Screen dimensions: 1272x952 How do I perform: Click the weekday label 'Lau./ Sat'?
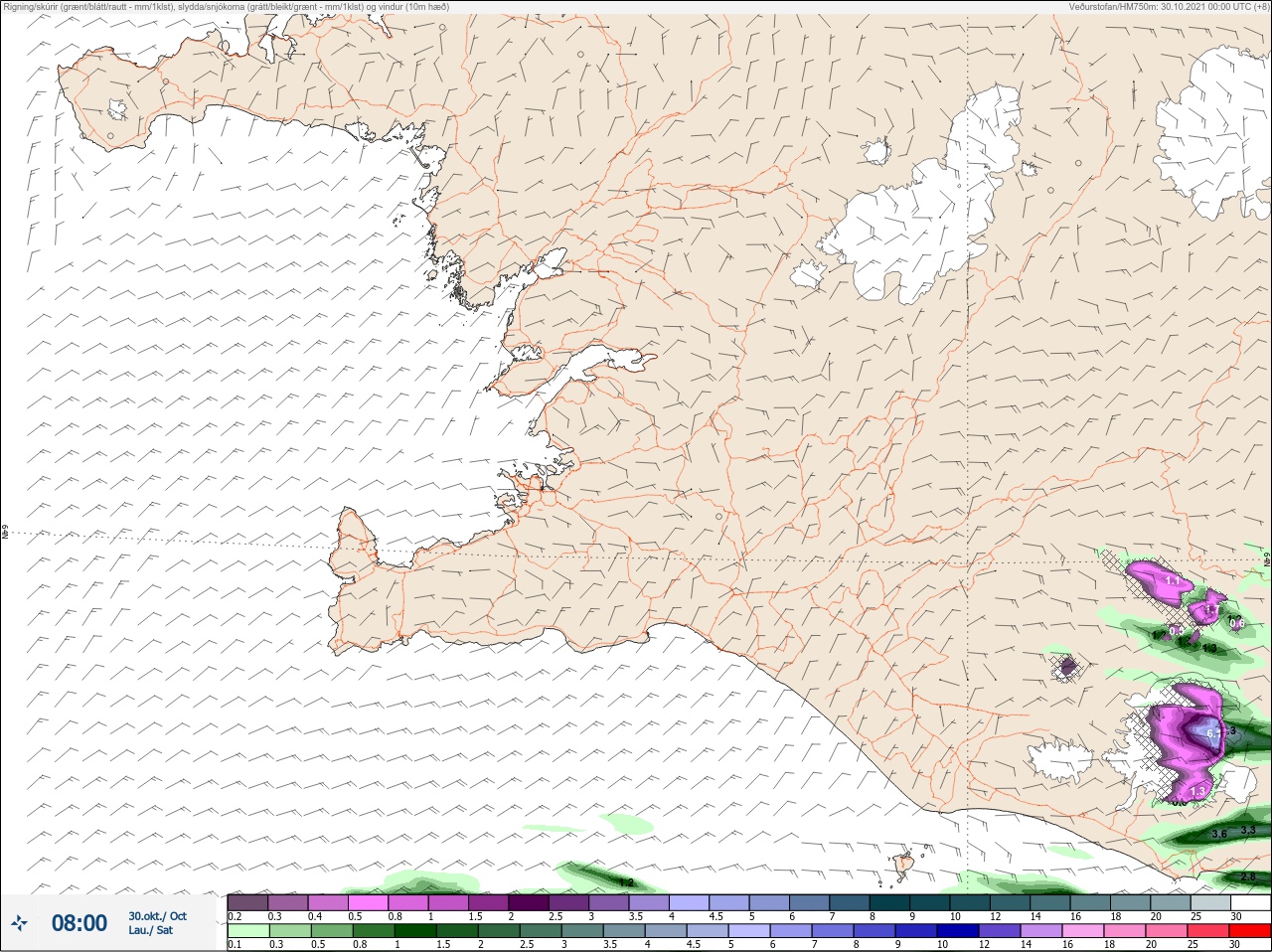[x=151, y=930]
